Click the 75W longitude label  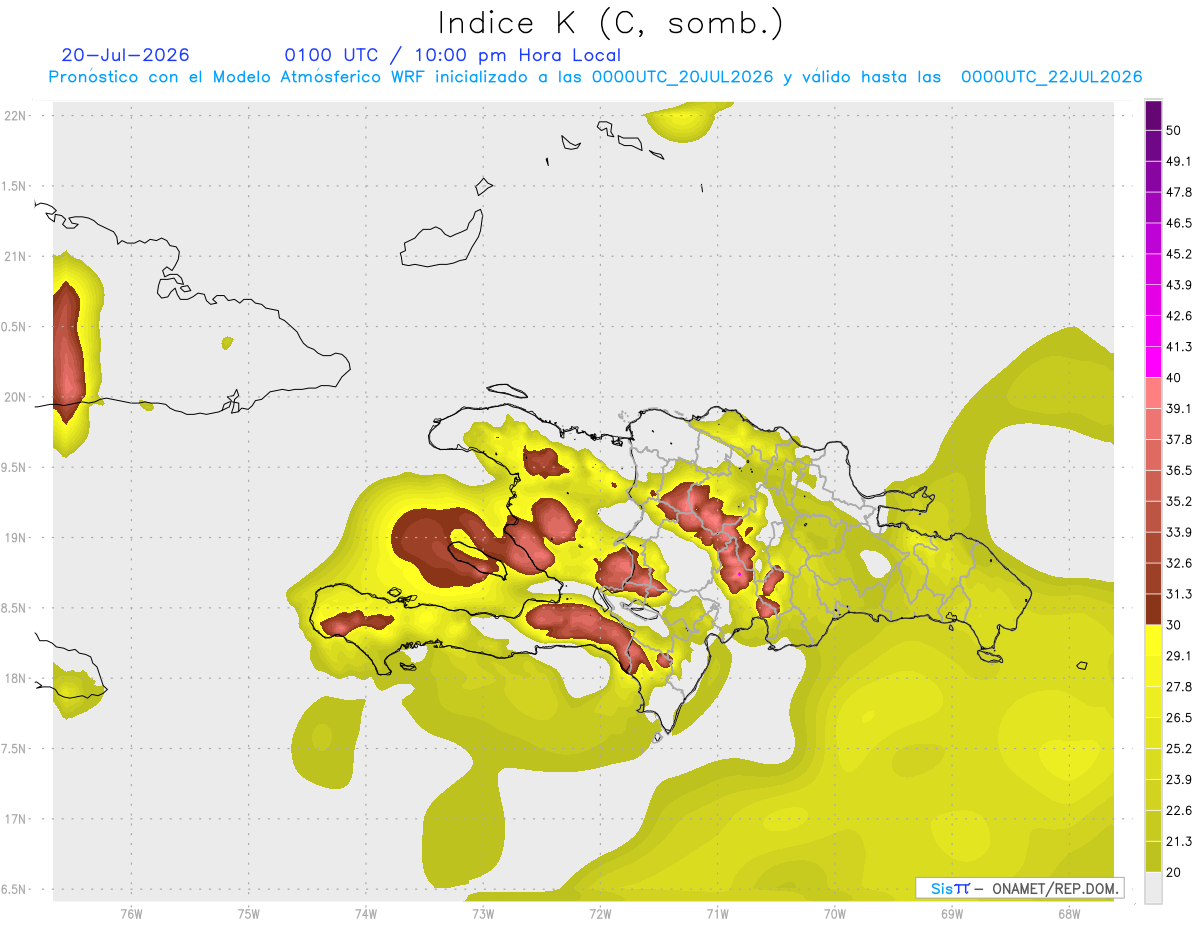pyautogui.click(x=249, y=913)
